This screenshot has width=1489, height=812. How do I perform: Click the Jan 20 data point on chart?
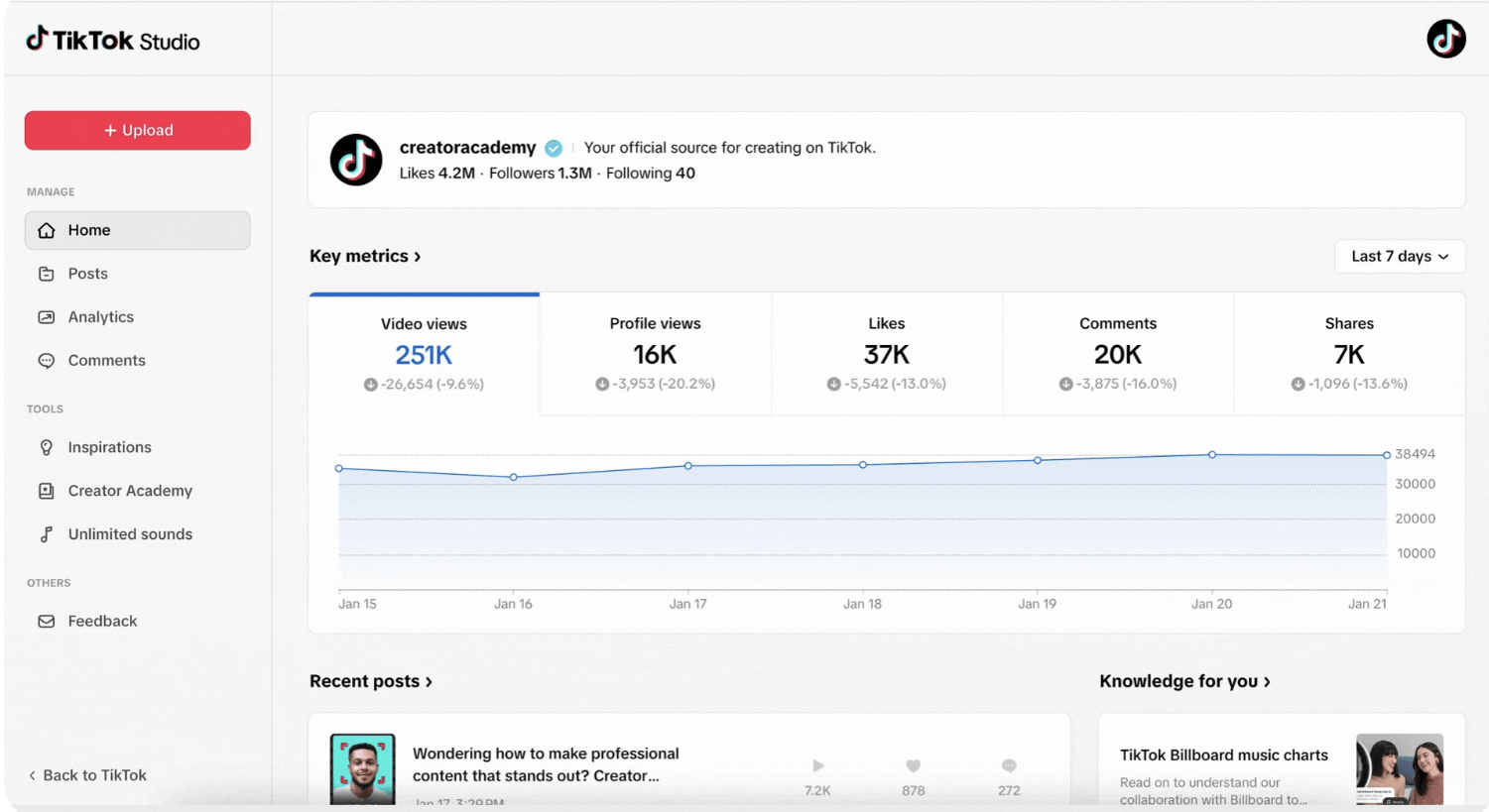coord(1211,455)
